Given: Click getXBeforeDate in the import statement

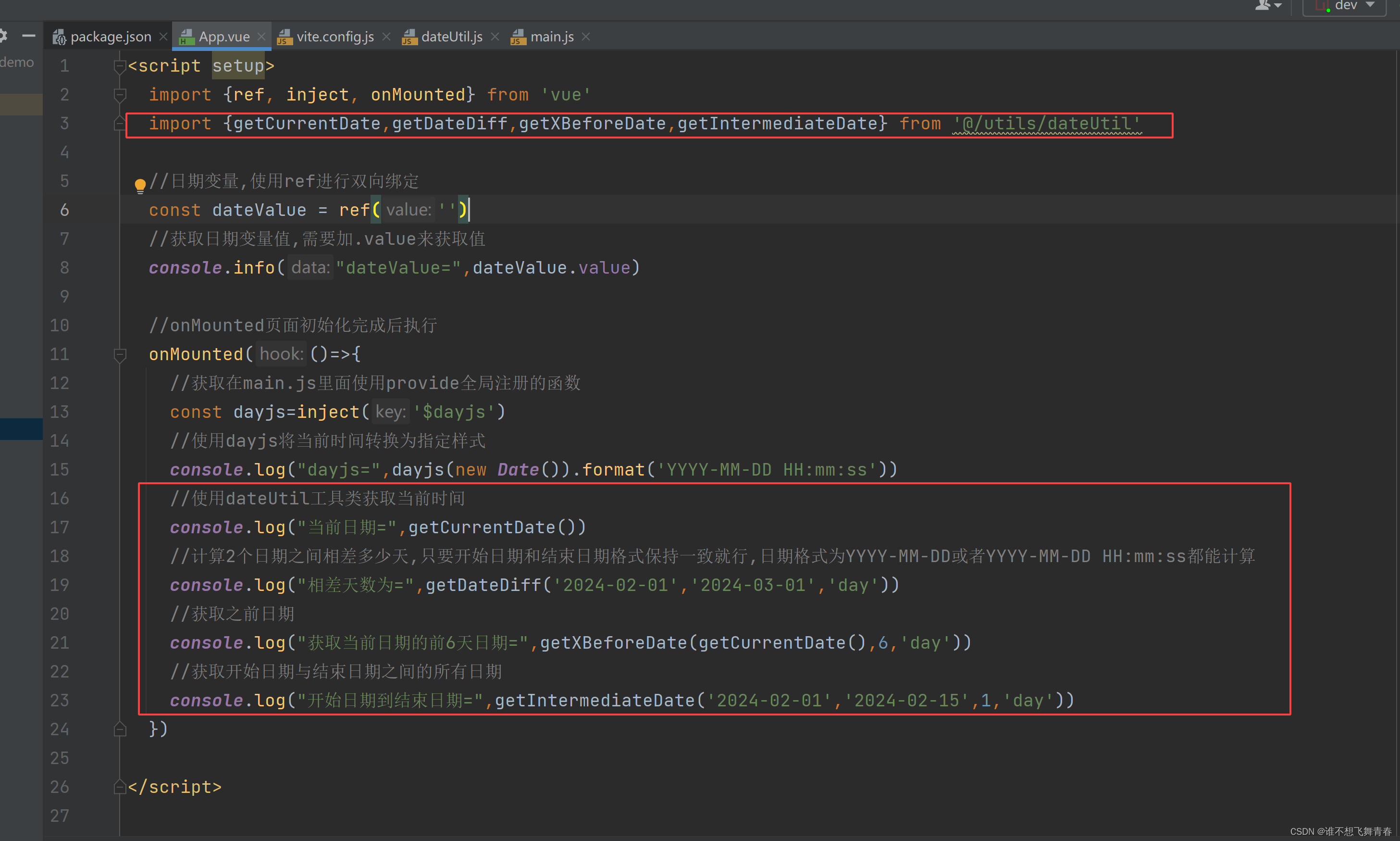Looking at the screenshot, I should [x=593, y=124].
